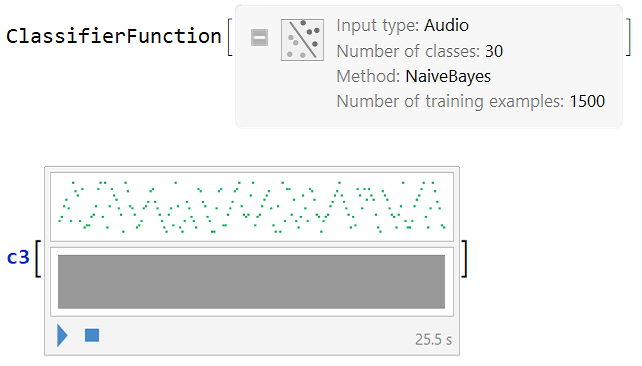Click the closing bracket after audio player
642x366 pixels.
pyautogui.click(x=464, y=259)
